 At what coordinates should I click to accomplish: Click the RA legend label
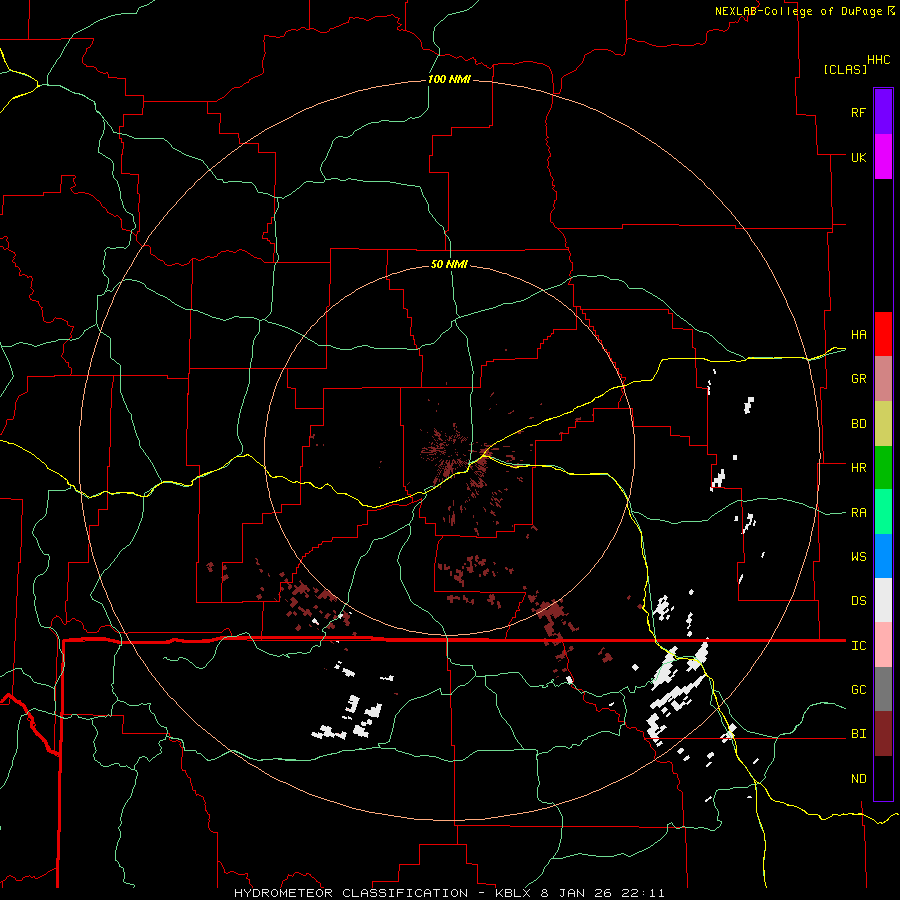[x=858, y=513]
